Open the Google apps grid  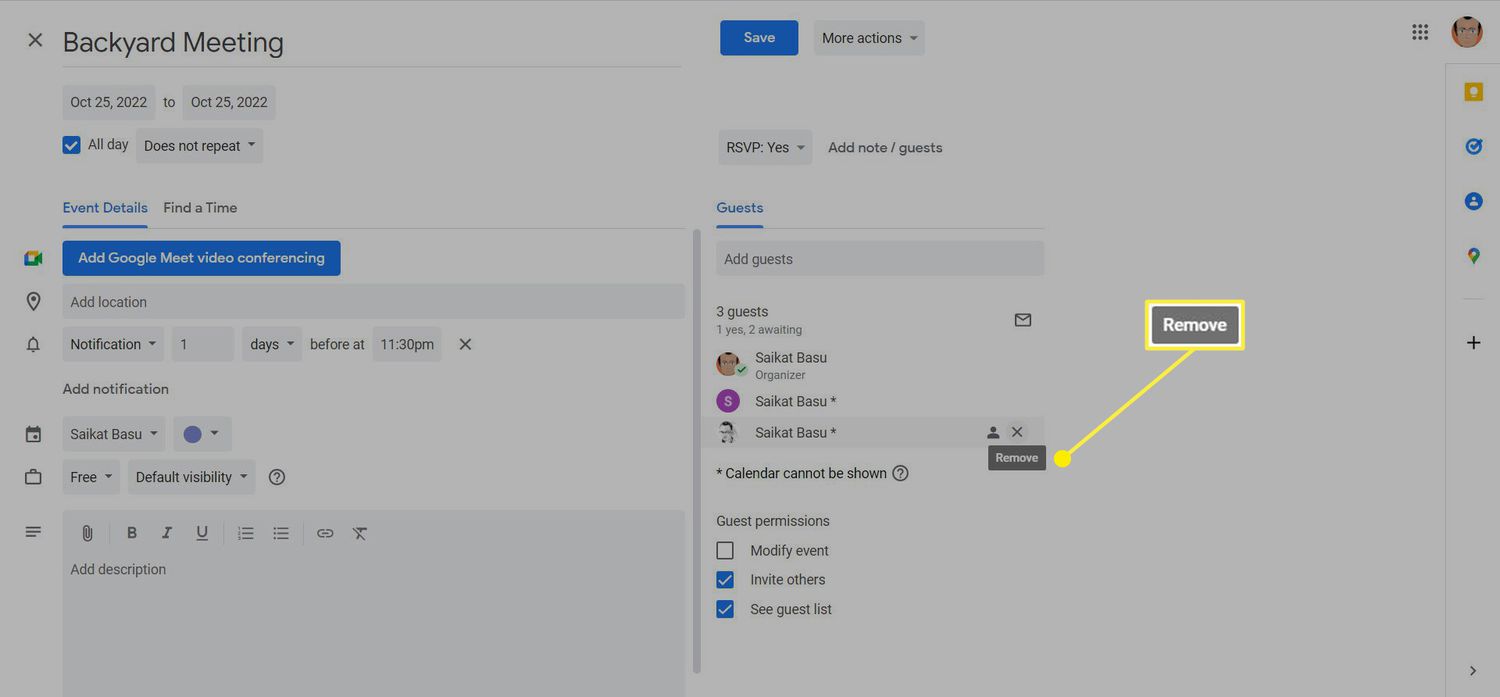1420,32
